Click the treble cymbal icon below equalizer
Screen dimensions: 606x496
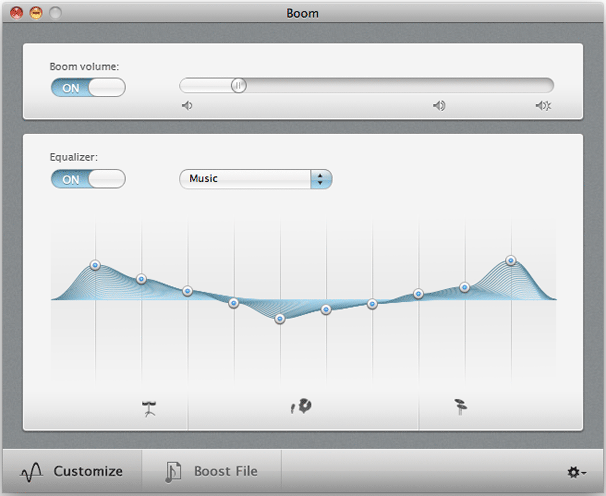point(460,407)
